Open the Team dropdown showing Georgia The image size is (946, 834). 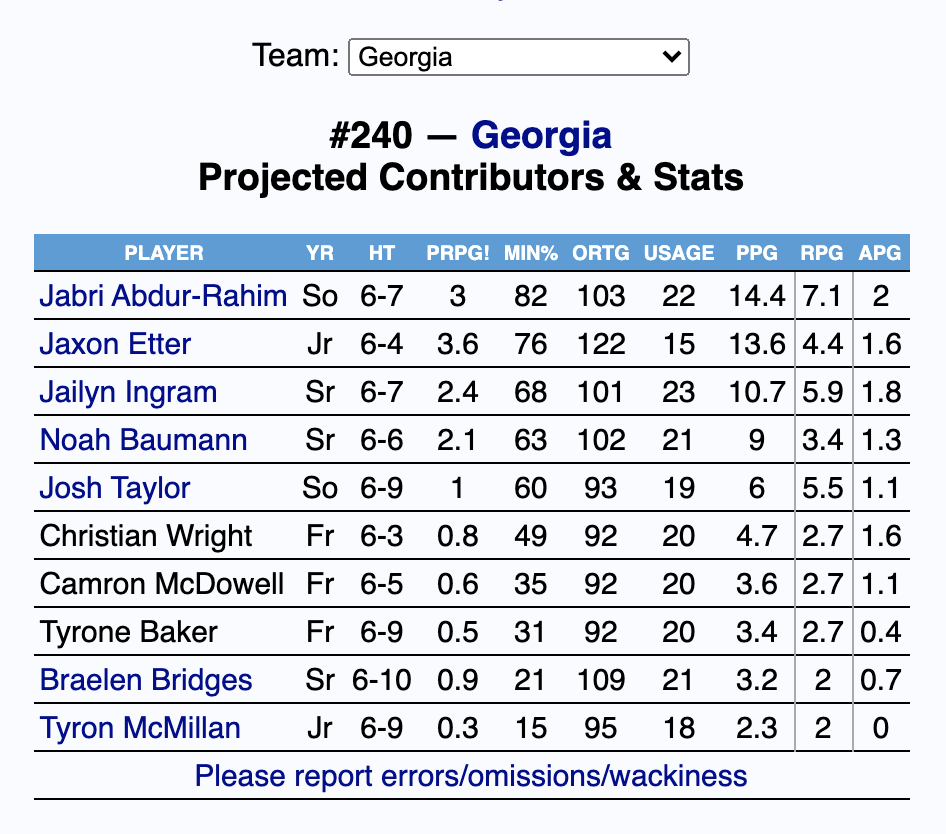point(518,57)
